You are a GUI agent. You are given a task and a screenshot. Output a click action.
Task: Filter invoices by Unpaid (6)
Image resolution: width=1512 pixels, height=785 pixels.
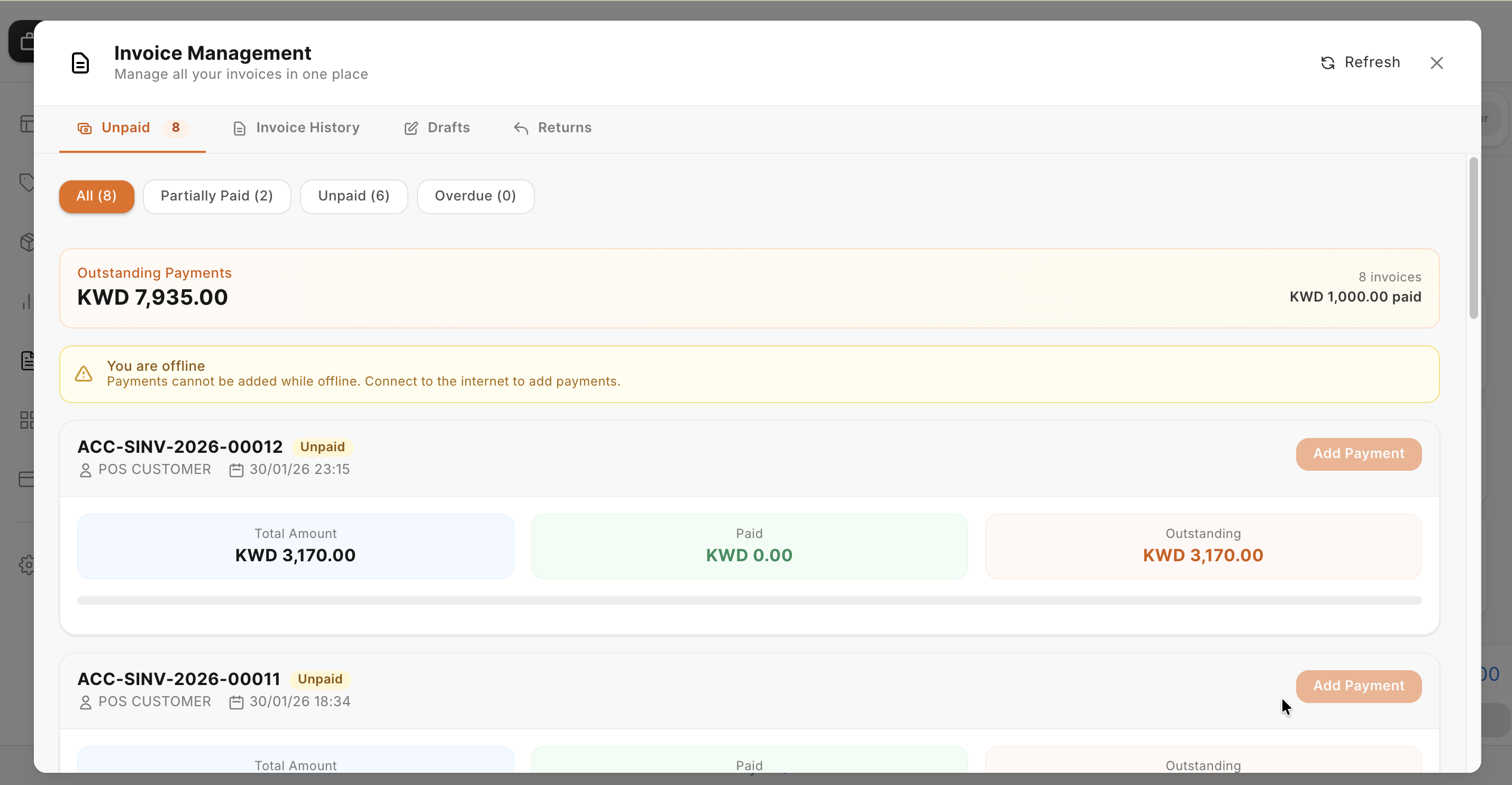354,196
